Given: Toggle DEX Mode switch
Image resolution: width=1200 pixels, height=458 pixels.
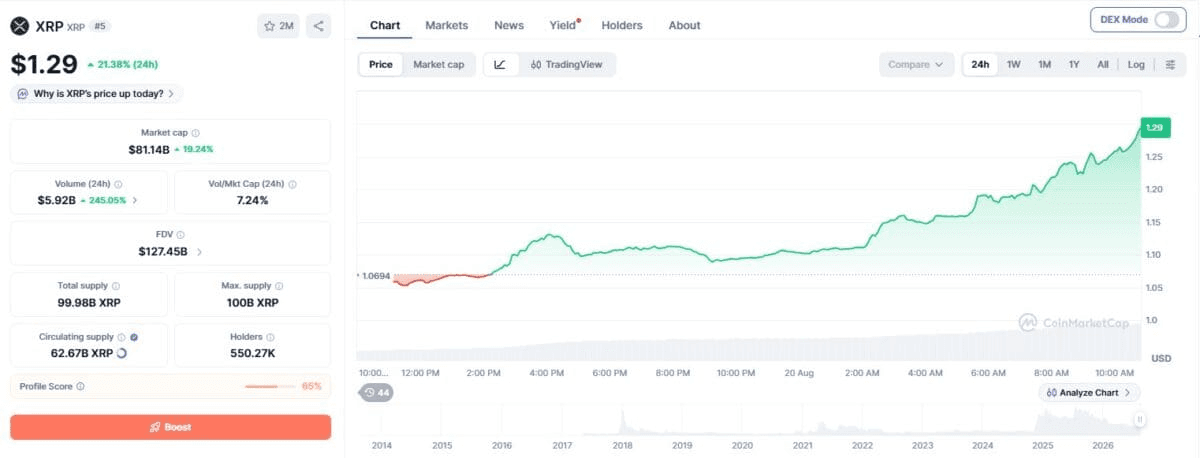Looking at the screenshot, I should [1167, 19].
